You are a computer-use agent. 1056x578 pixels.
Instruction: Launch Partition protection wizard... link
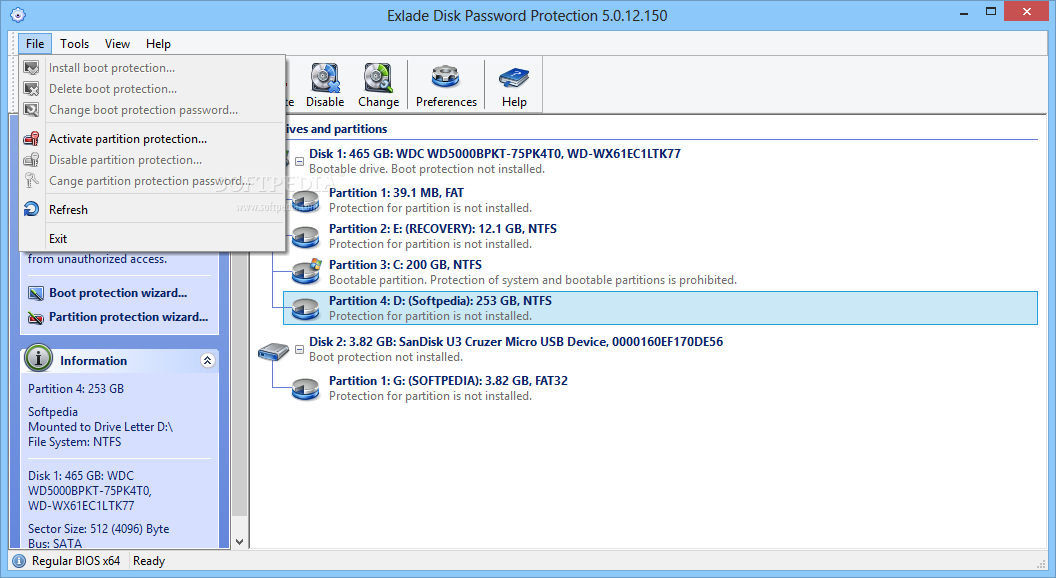coord(129,317)
